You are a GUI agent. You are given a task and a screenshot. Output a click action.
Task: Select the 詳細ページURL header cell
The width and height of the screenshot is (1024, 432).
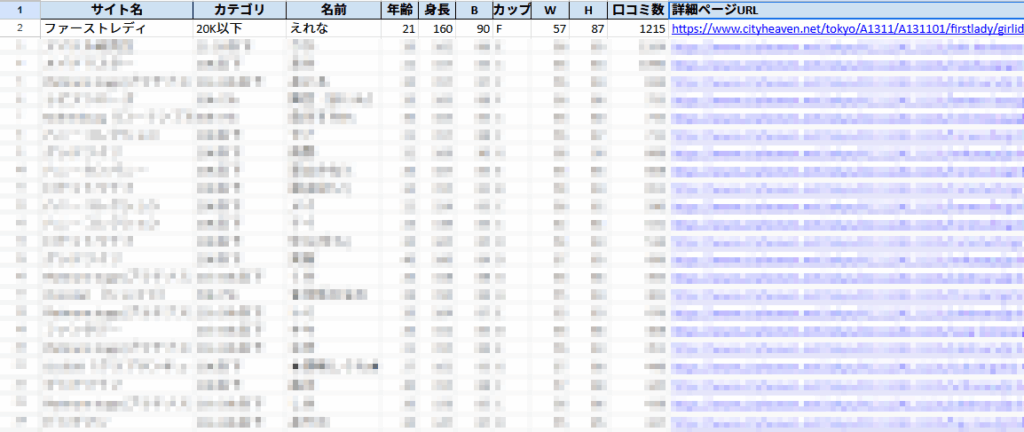tap(846, 10)
